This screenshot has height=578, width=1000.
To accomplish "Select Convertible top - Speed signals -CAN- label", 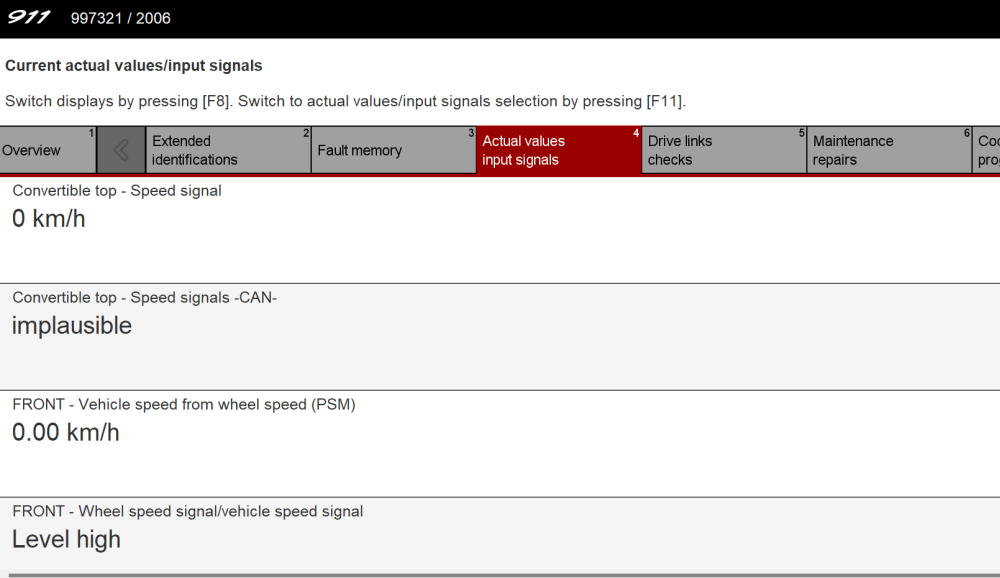I will click(x=144, y=297).
